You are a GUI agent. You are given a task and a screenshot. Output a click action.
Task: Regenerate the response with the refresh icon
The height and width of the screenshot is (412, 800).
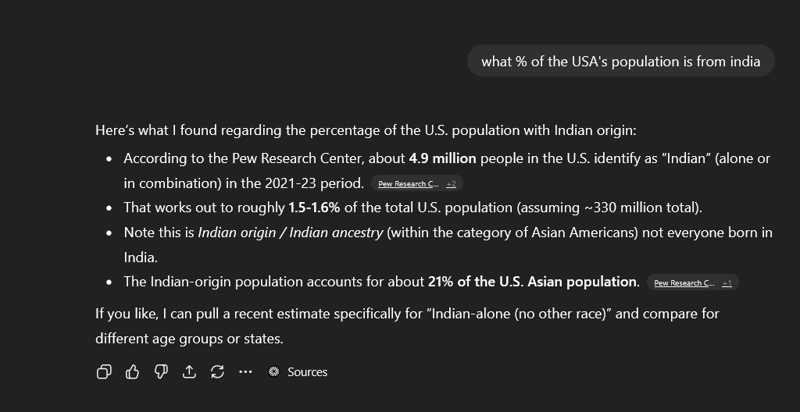217,372
